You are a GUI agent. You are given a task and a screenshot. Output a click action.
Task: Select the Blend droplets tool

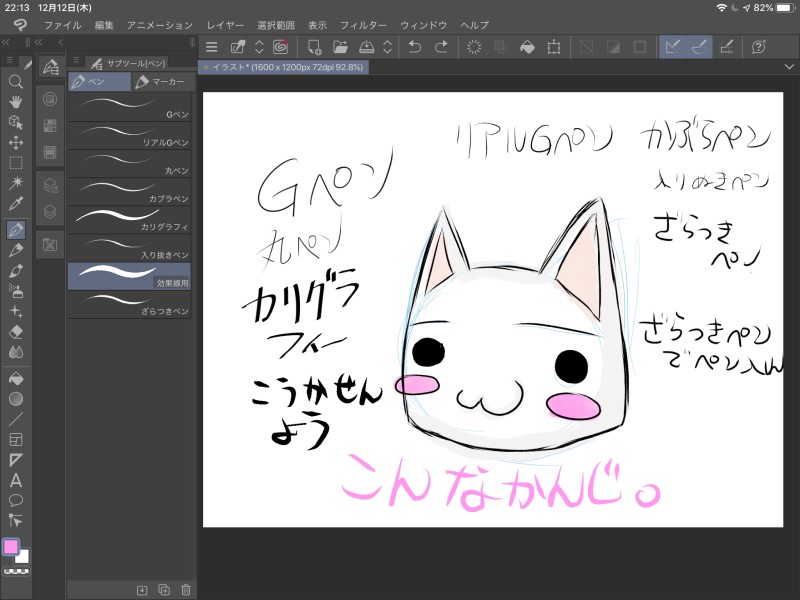(16, 352)
